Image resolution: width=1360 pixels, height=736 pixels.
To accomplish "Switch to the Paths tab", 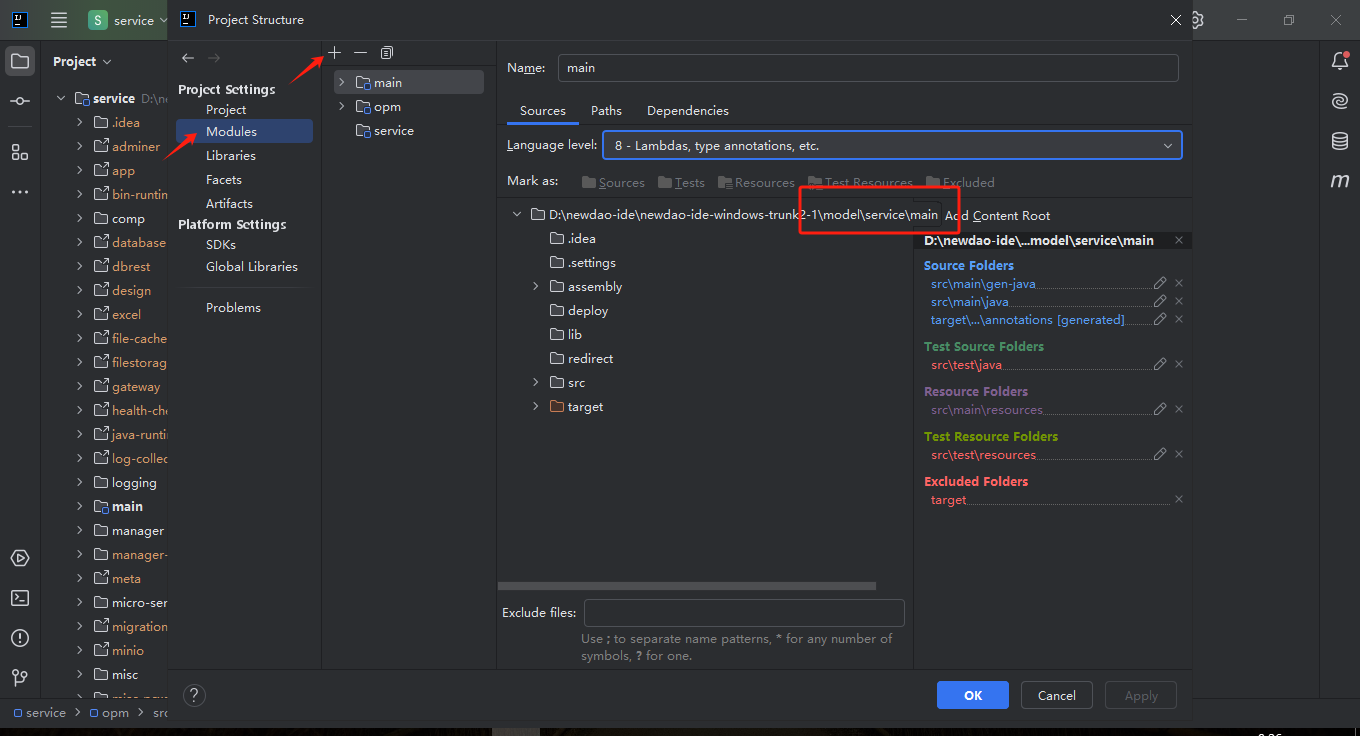I will pyautogui.click(x=606, y=110).
